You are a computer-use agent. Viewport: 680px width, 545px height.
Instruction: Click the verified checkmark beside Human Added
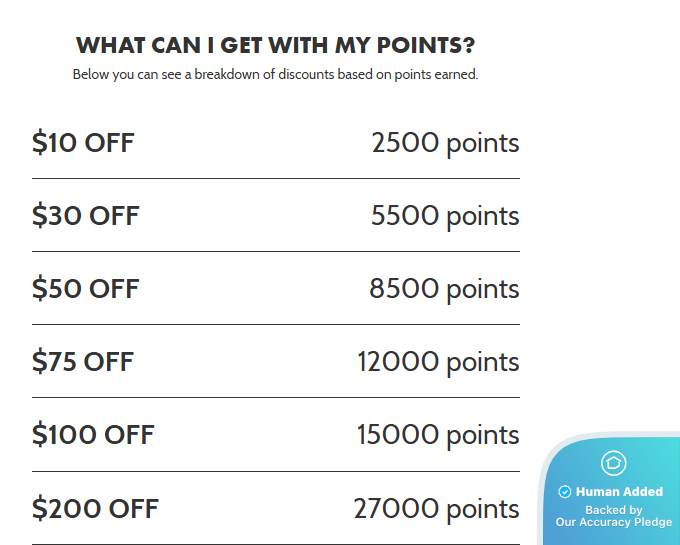pyautogui.click(x=565, y=492)
